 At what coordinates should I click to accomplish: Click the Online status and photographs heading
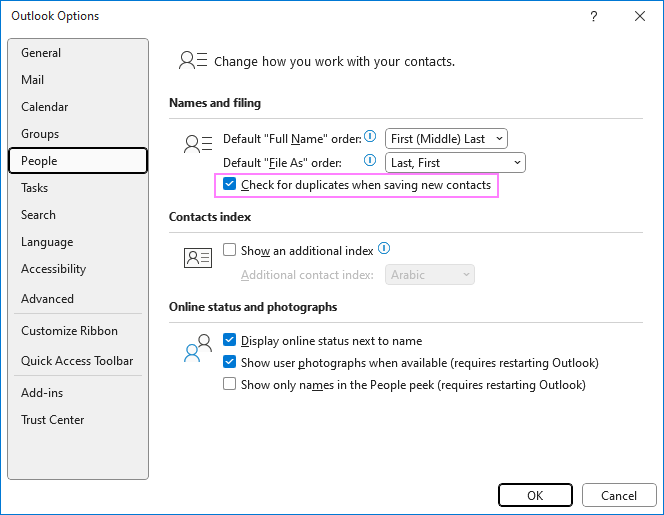(x=253, y=307)
